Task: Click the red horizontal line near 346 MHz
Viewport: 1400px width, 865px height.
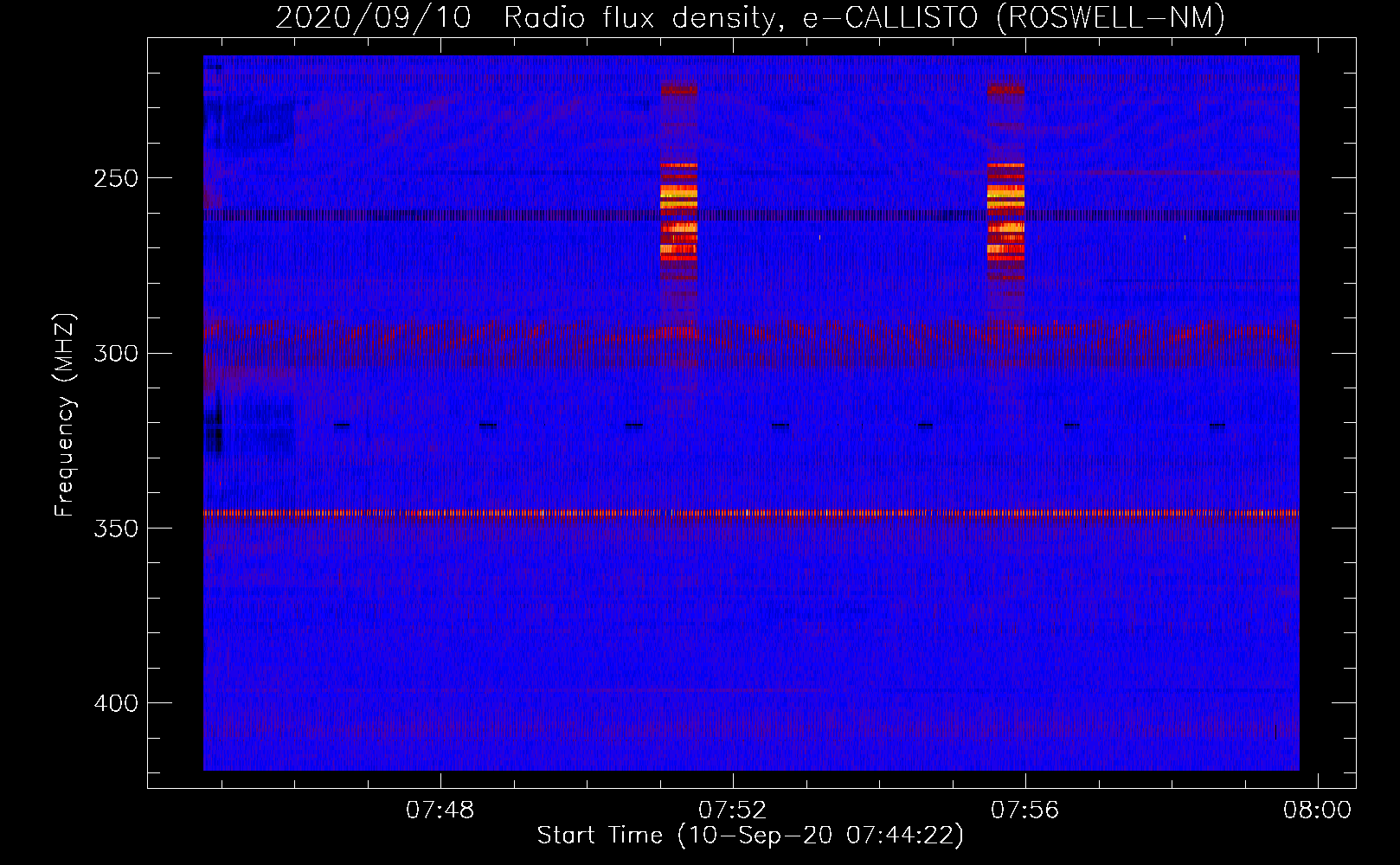Action: 751,513
